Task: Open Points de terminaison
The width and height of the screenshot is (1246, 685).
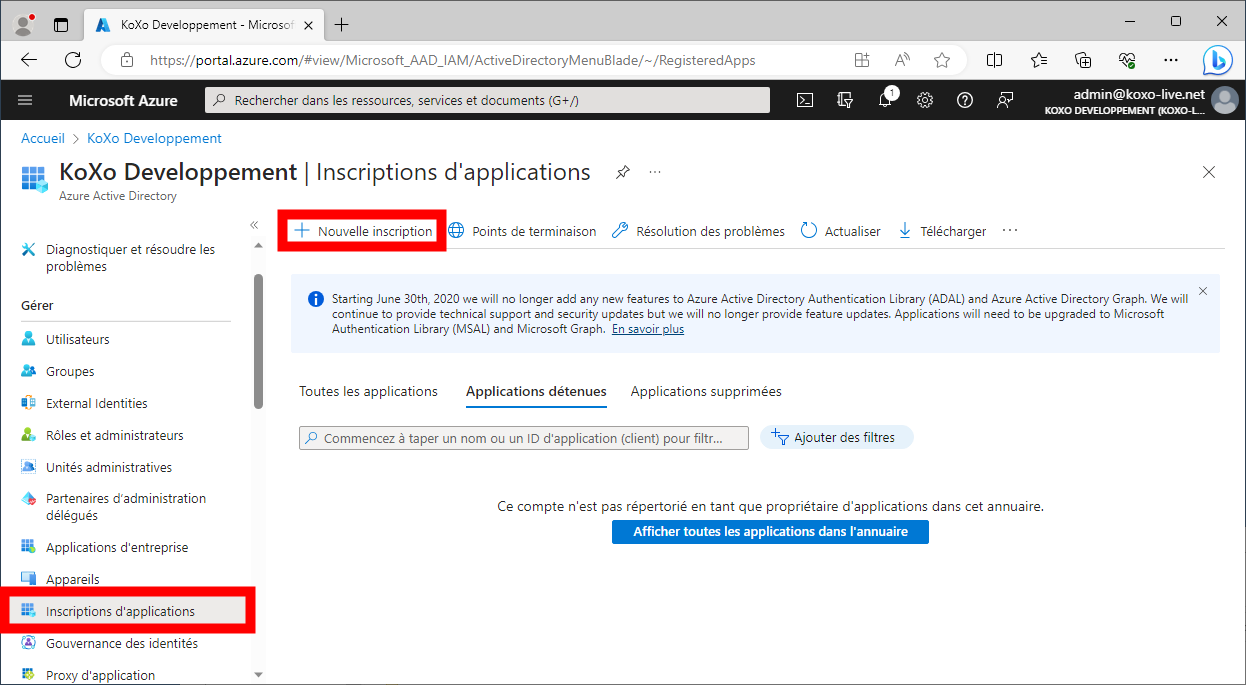Action: click(x=522, y=231)
